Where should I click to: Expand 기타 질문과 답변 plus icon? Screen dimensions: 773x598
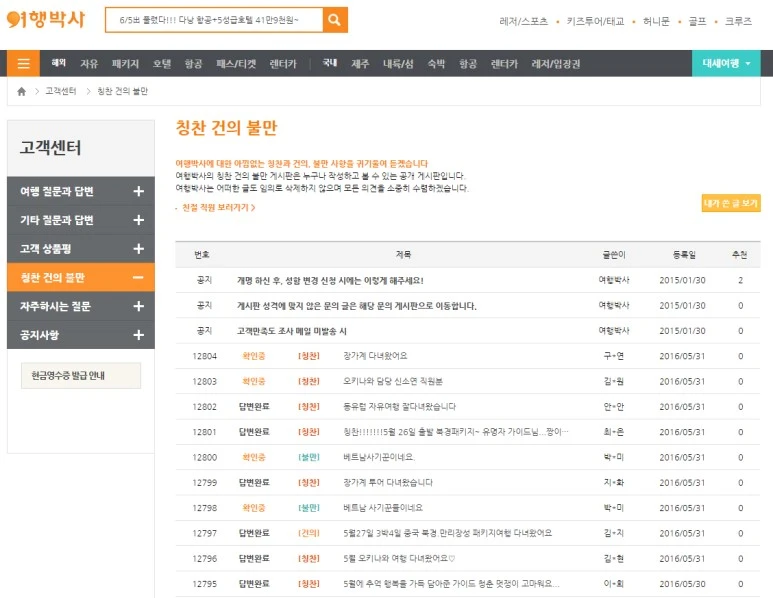139,220
